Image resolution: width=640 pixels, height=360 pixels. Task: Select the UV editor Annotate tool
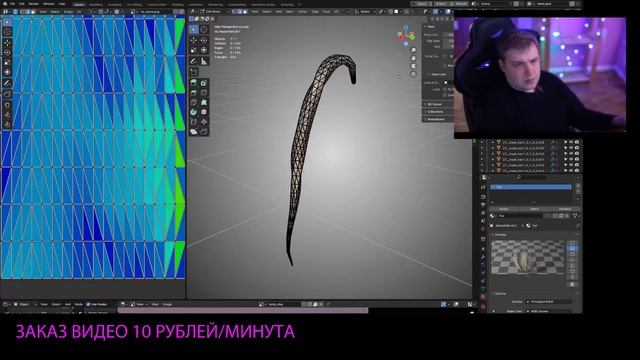(7, 83)
